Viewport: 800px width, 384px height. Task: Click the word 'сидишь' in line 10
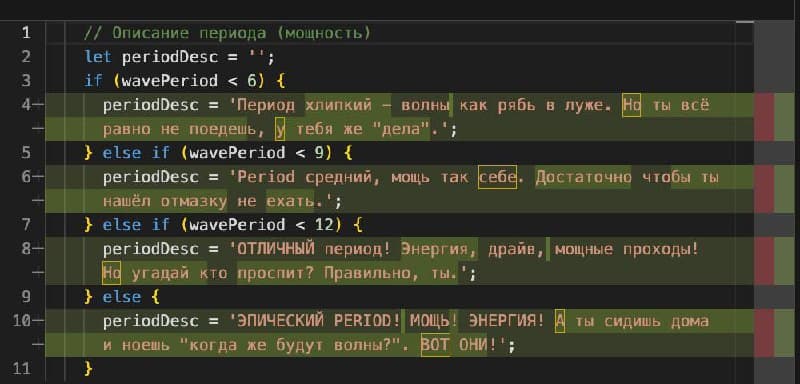coord(632,321)
